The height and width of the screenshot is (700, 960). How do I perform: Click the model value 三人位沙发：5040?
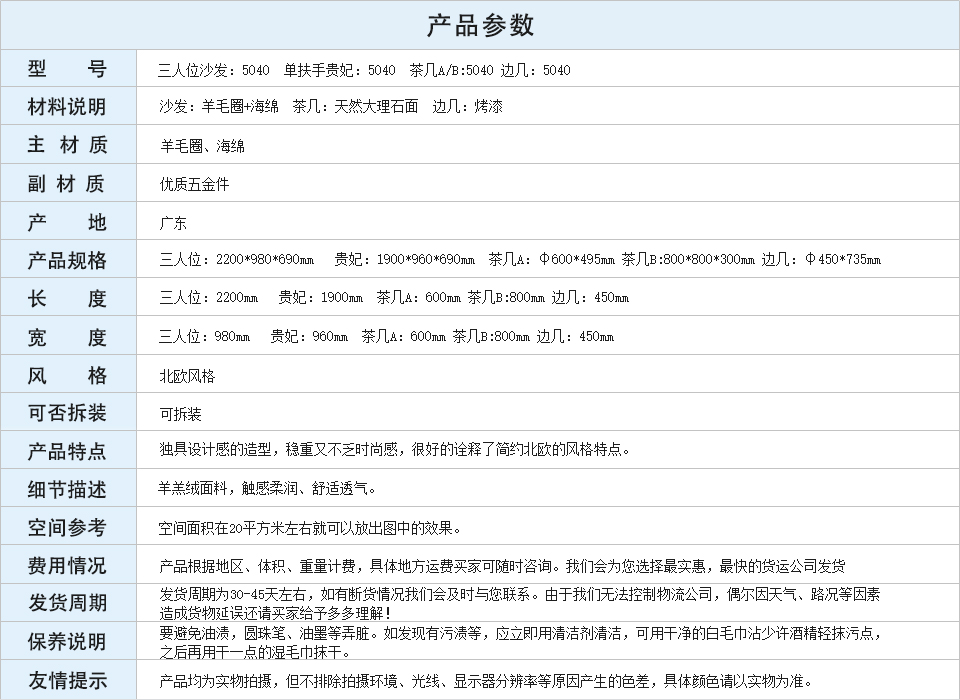point(214,70)
